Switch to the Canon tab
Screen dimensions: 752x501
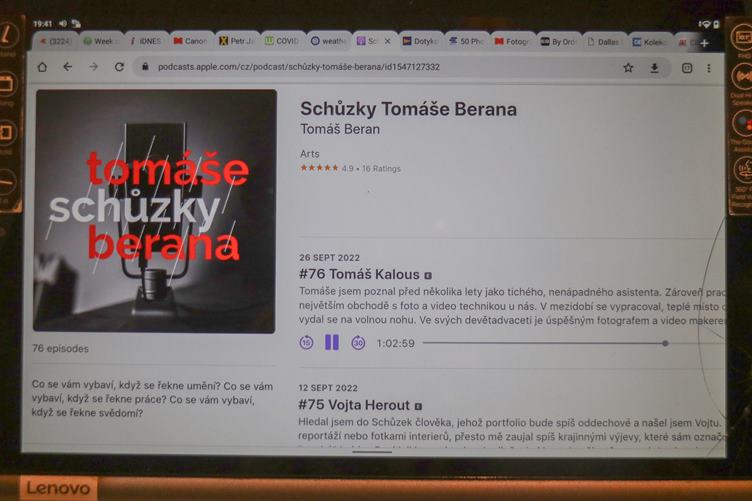point(191,41)
